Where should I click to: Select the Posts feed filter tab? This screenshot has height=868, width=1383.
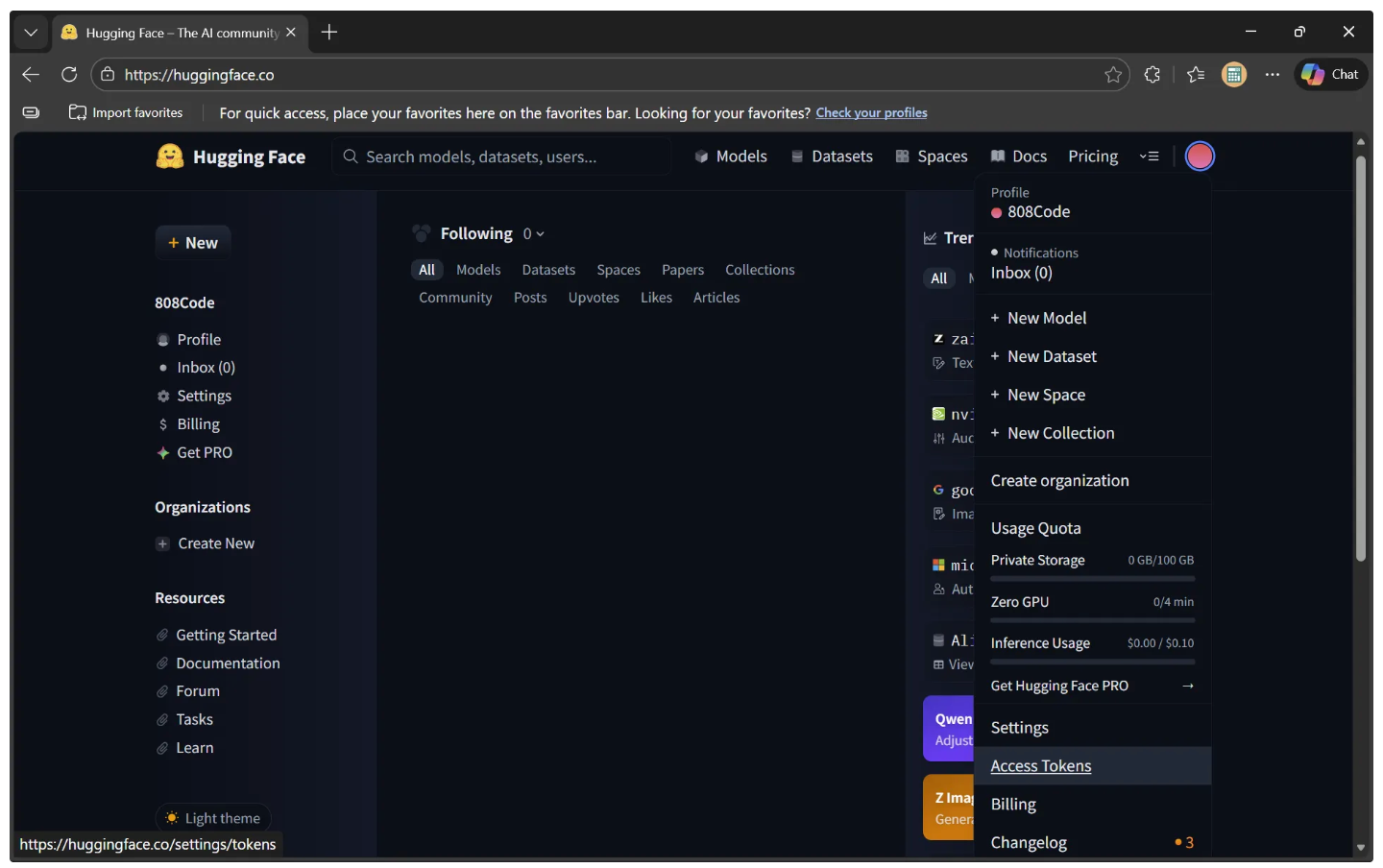[530, 298]
